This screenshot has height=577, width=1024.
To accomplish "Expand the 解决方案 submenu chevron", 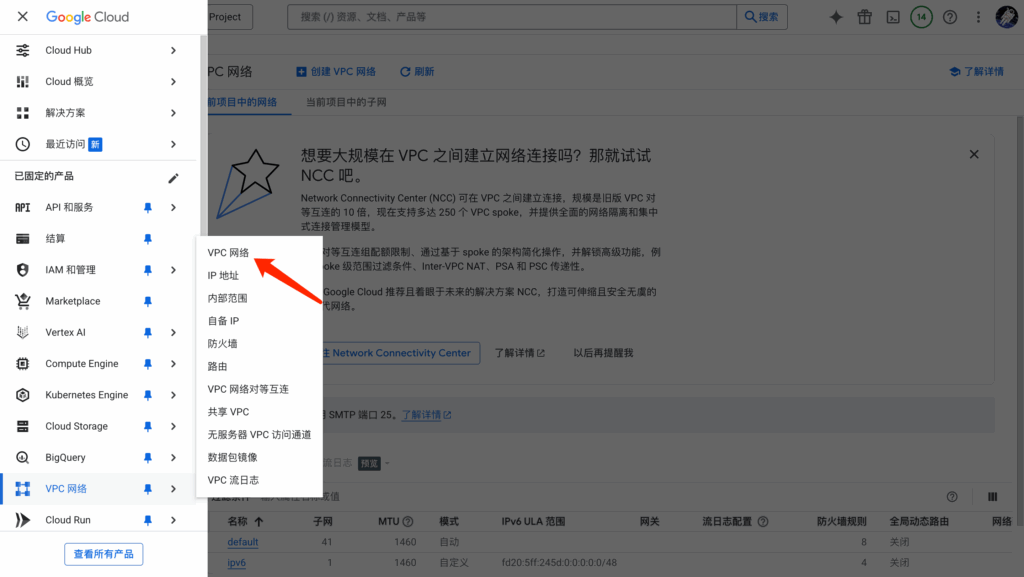I will pyautogui.click(x=173, y=113).
